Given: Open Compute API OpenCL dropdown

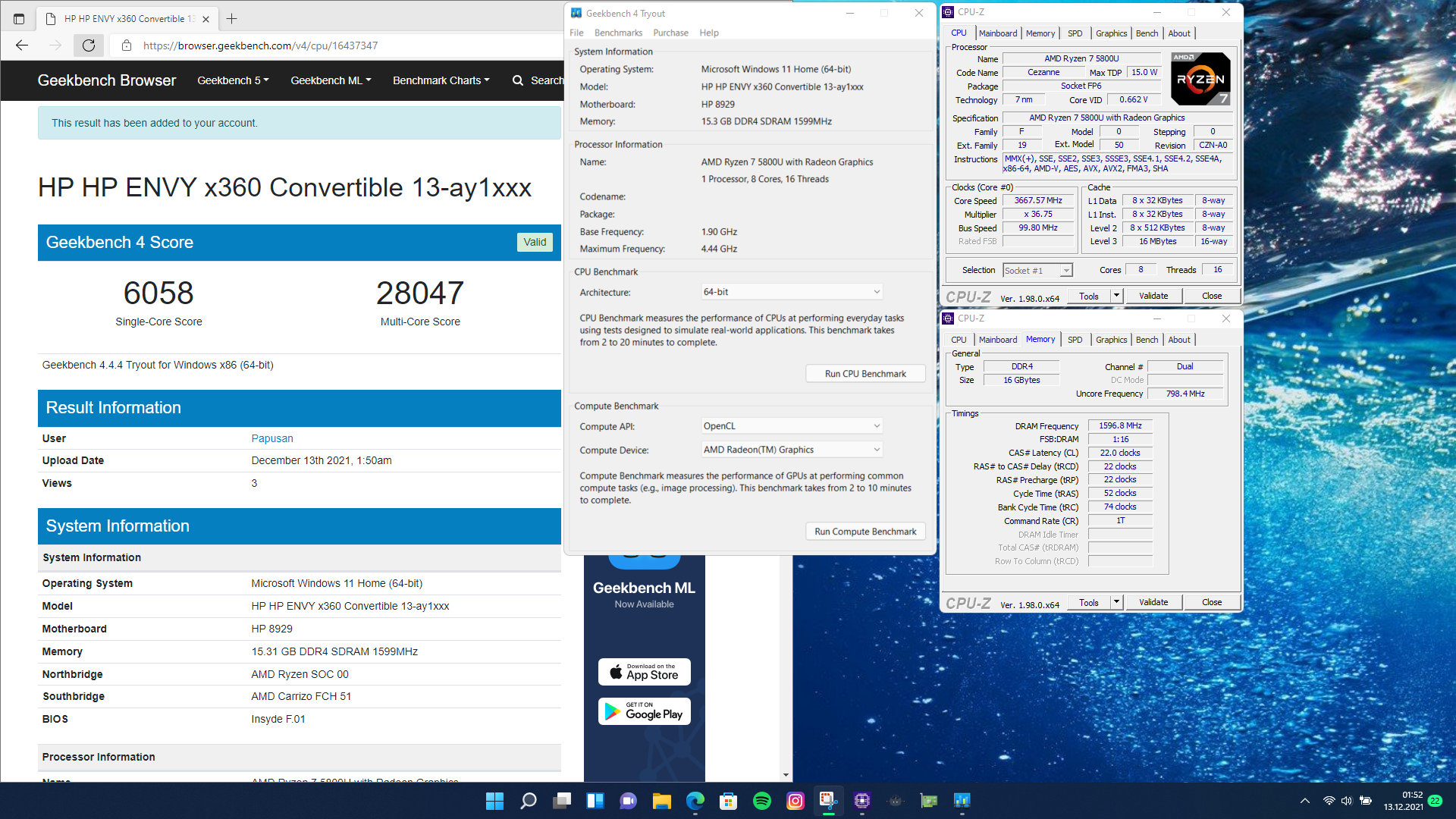Looking at the screenshot, I should (x=792, y=426).
